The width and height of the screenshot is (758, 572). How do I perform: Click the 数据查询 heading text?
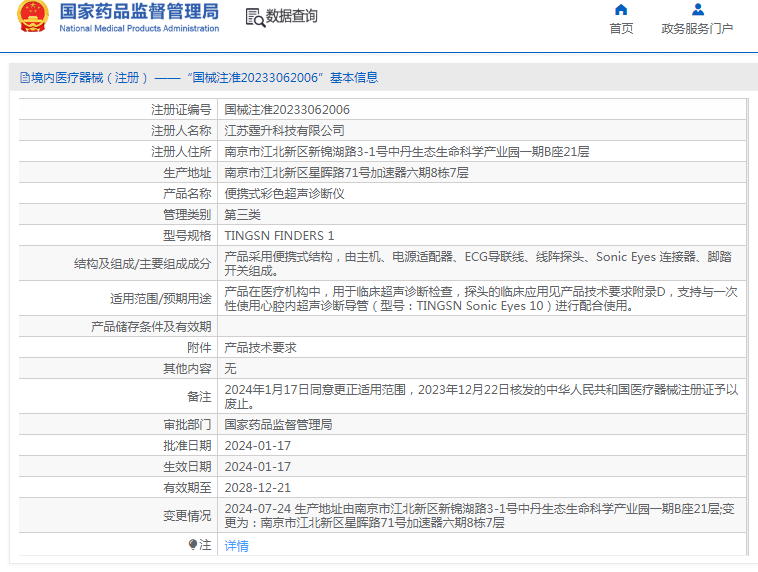coord(292,16)
